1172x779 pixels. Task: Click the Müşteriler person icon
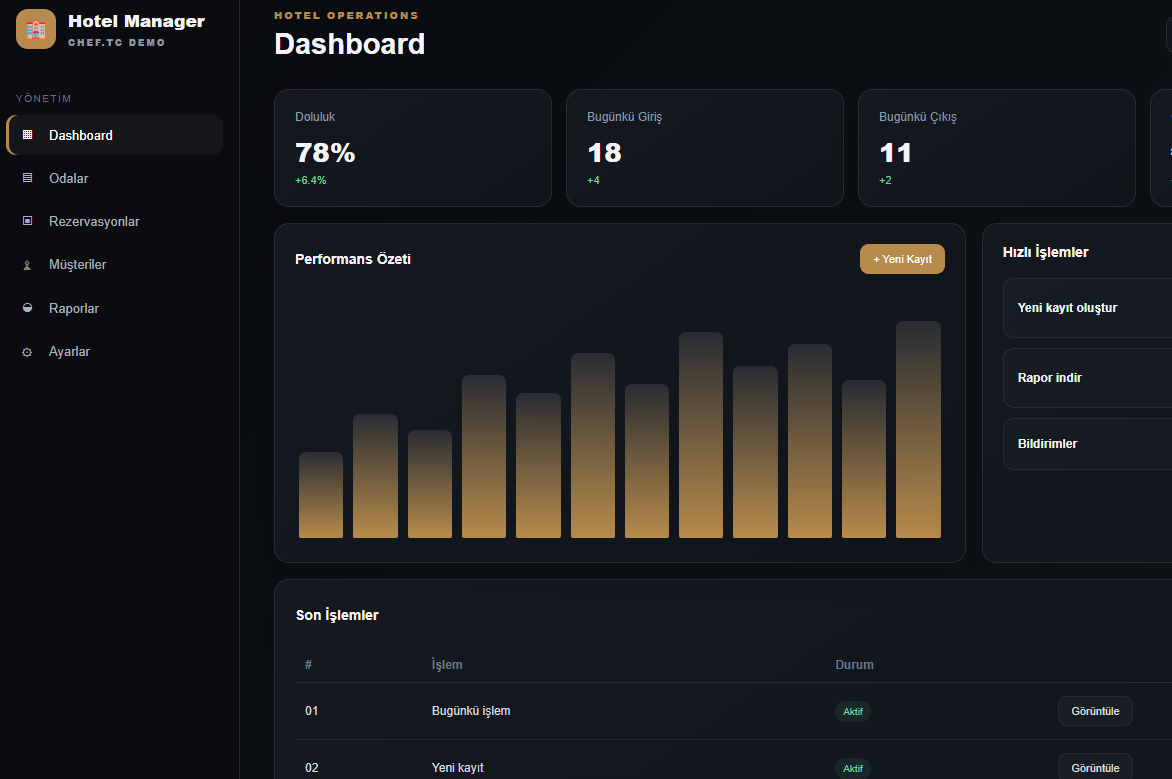point(28,265)
